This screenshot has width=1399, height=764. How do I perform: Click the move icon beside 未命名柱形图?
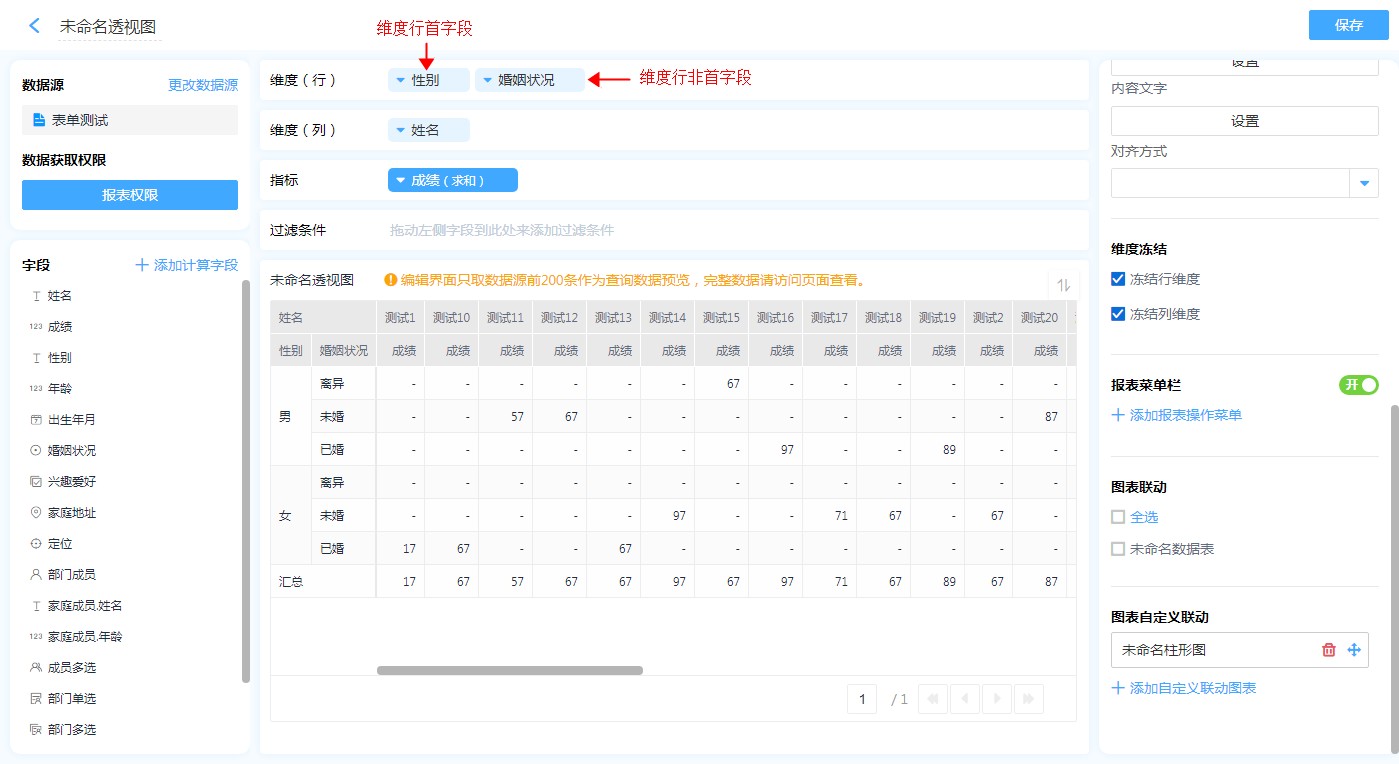tap(1354, 650)
